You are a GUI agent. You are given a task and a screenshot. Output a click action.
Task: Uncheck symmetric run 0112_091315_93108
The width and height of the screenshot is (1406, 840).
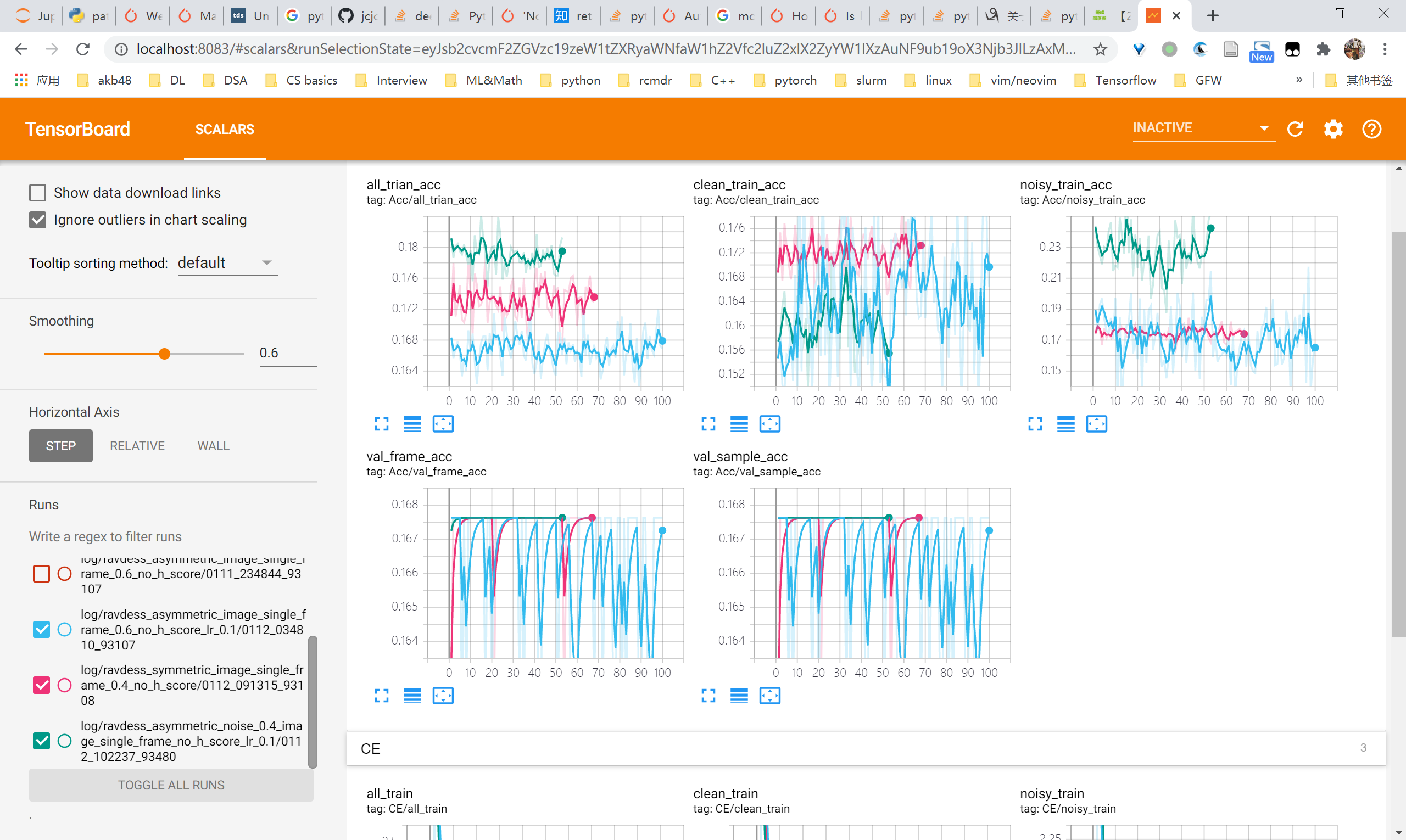[x=41, y=685]
